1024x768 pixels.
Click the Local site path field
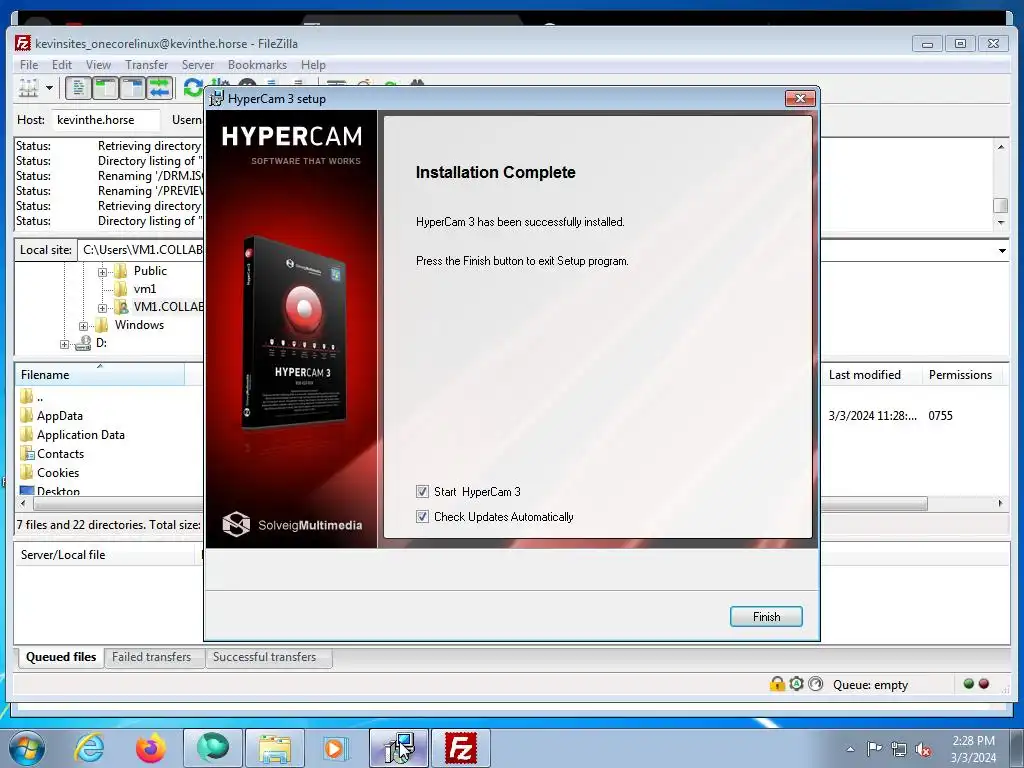point(140,250)
